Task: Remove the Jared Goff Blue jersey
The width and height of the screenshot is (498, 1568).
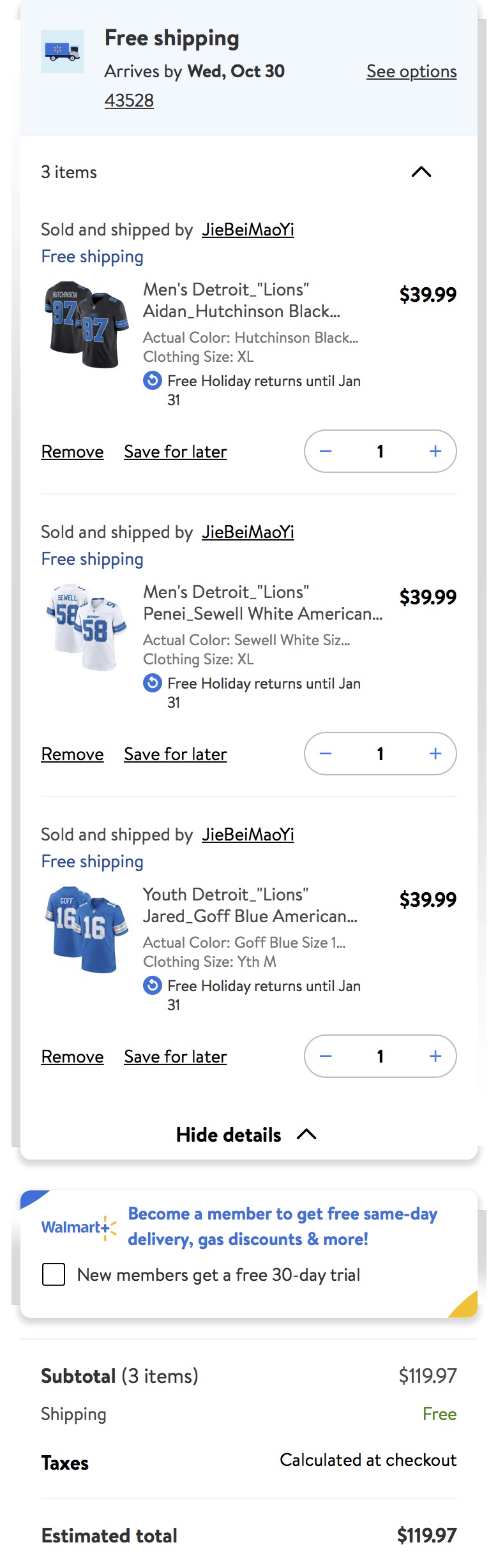Action: [x=72, y=1057]
